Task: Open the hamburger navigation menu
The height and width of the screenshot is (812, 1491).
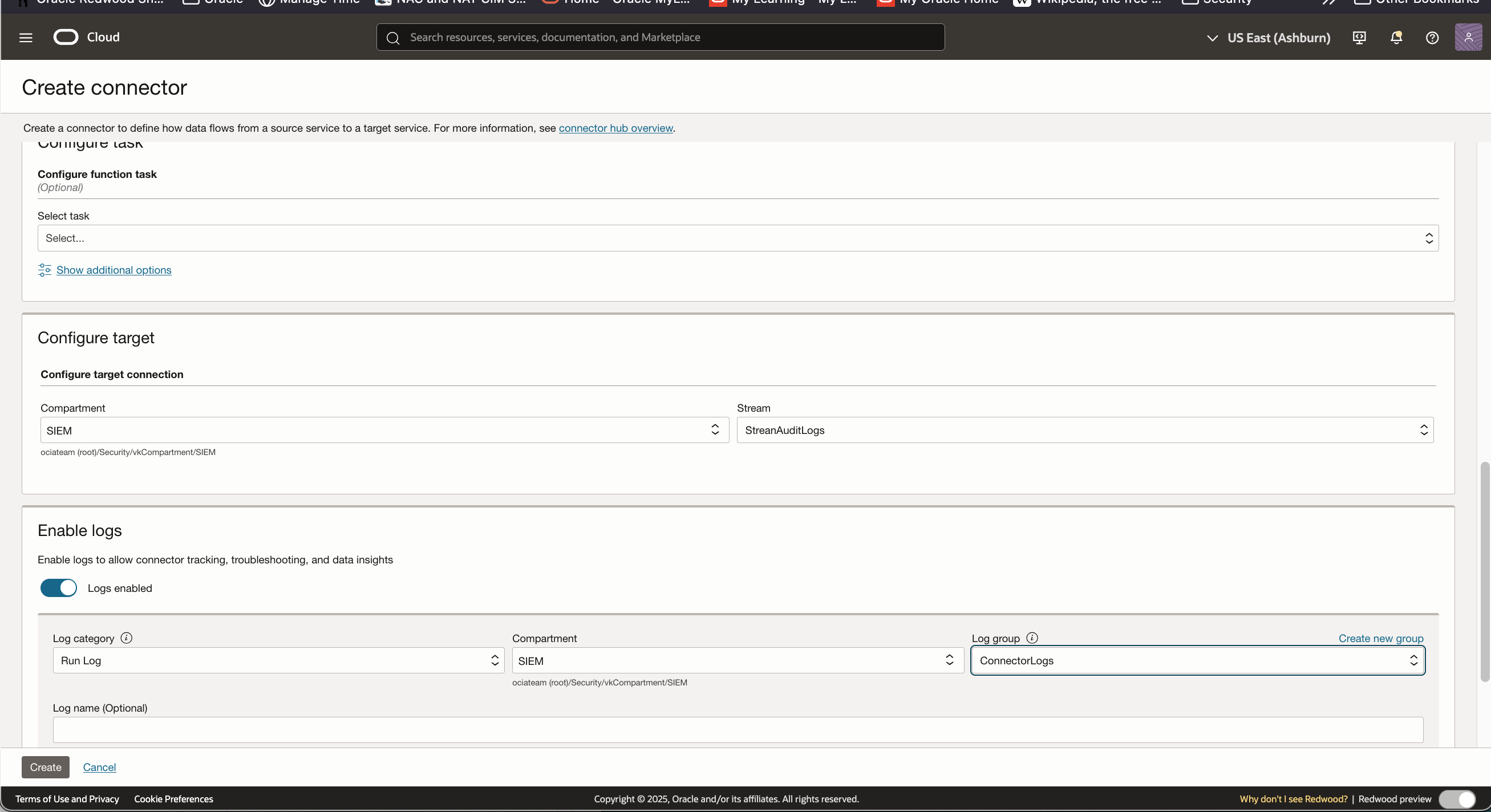Action: pyautogui.click(x=26, y=38)
